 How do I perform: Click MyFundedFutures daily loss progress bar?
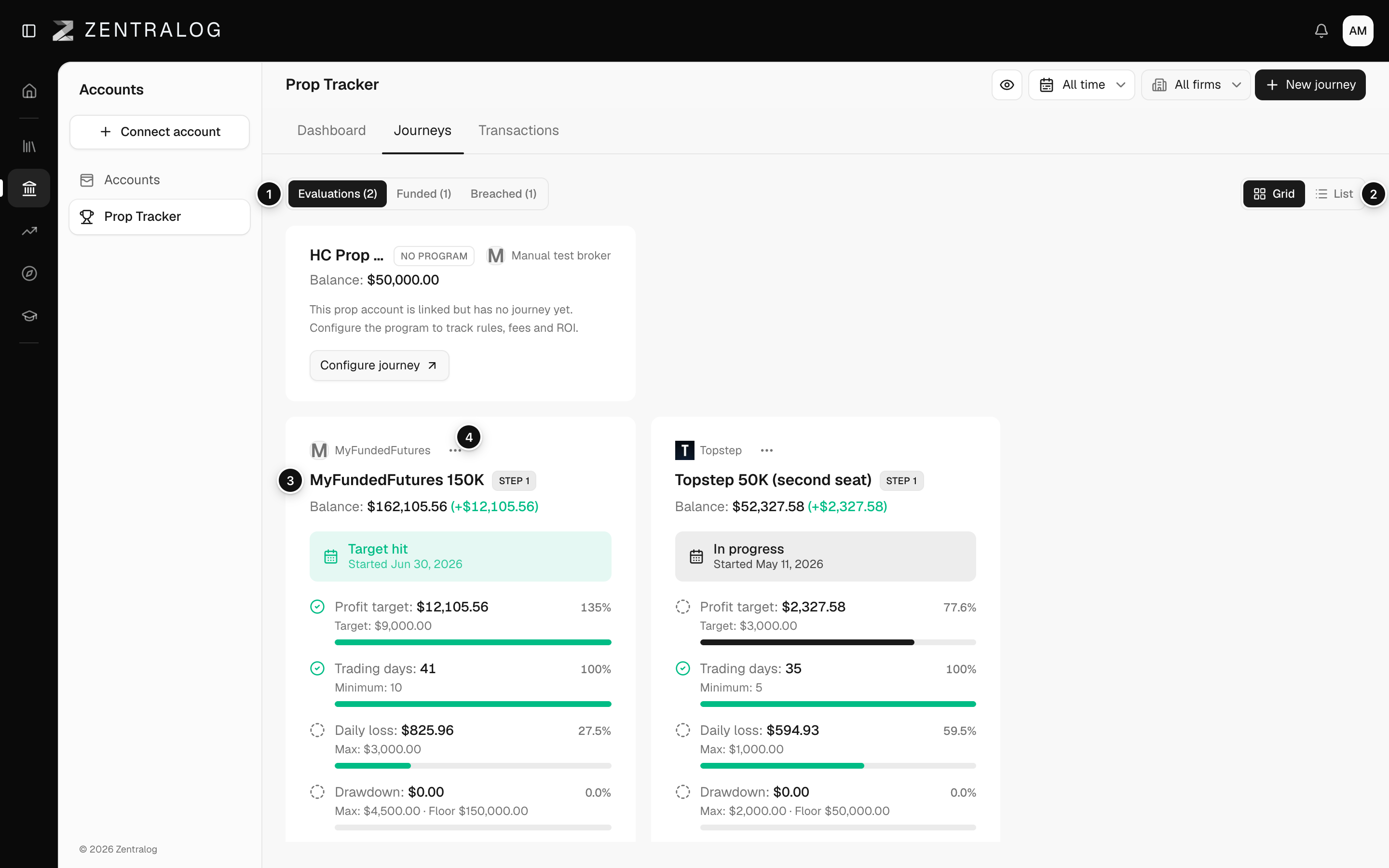pos(473,766)
